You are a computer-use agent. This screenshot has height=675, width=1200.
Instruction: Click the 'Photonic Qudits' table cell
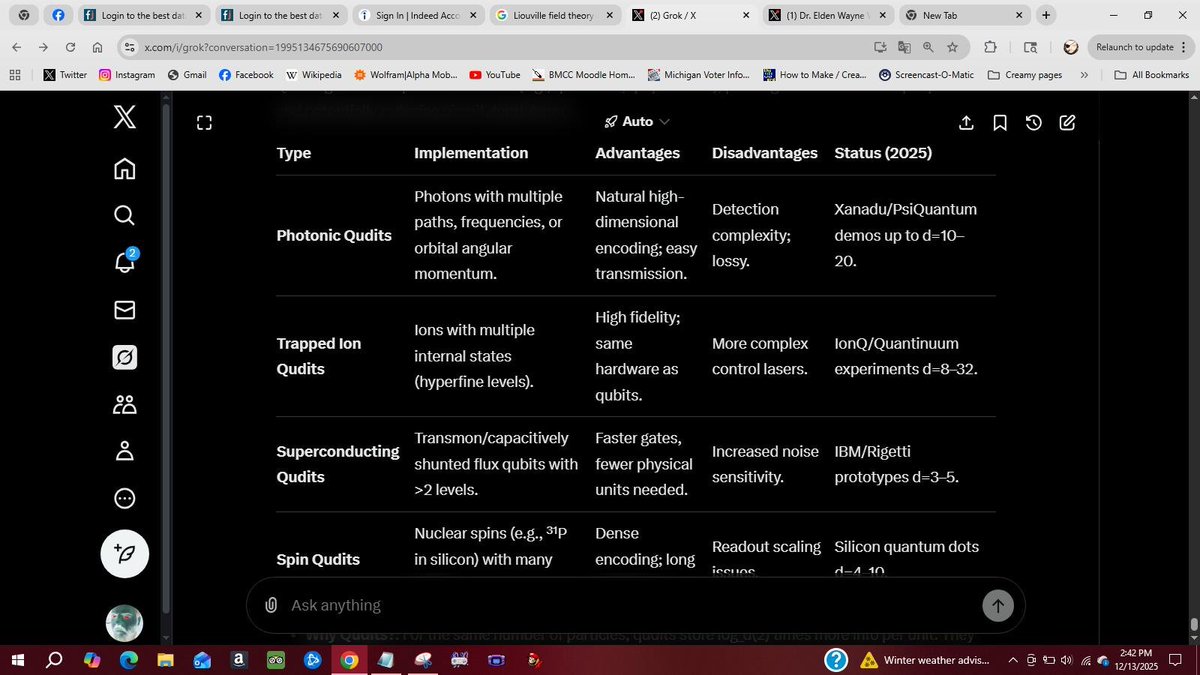334,236
